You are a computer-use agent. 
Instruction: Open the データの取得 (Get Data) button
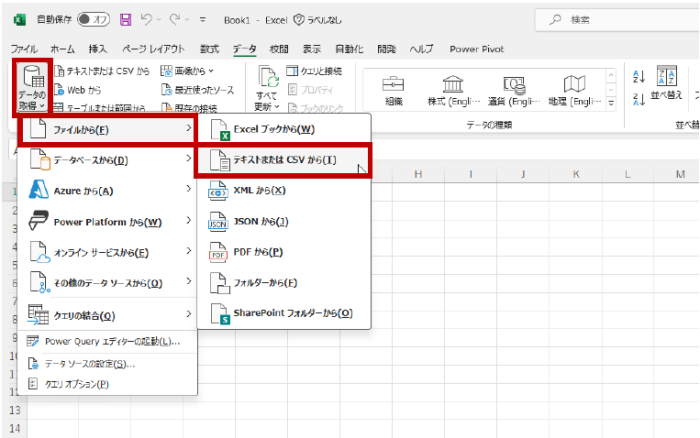pyautogui.click(x=32, y=87)
